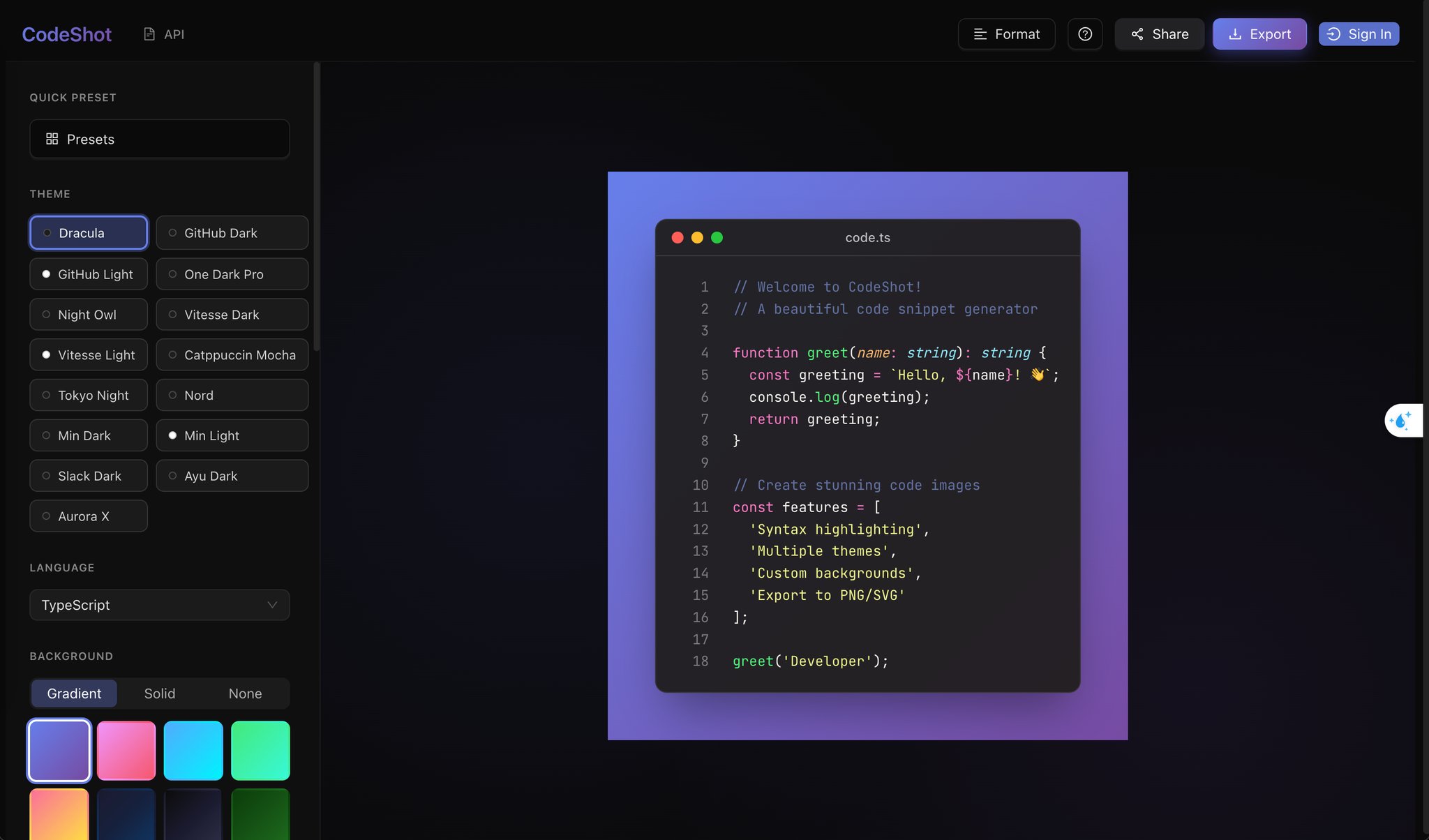Click the Presets grid icon
Viewport: 1429px width, 840px height.
52,139
